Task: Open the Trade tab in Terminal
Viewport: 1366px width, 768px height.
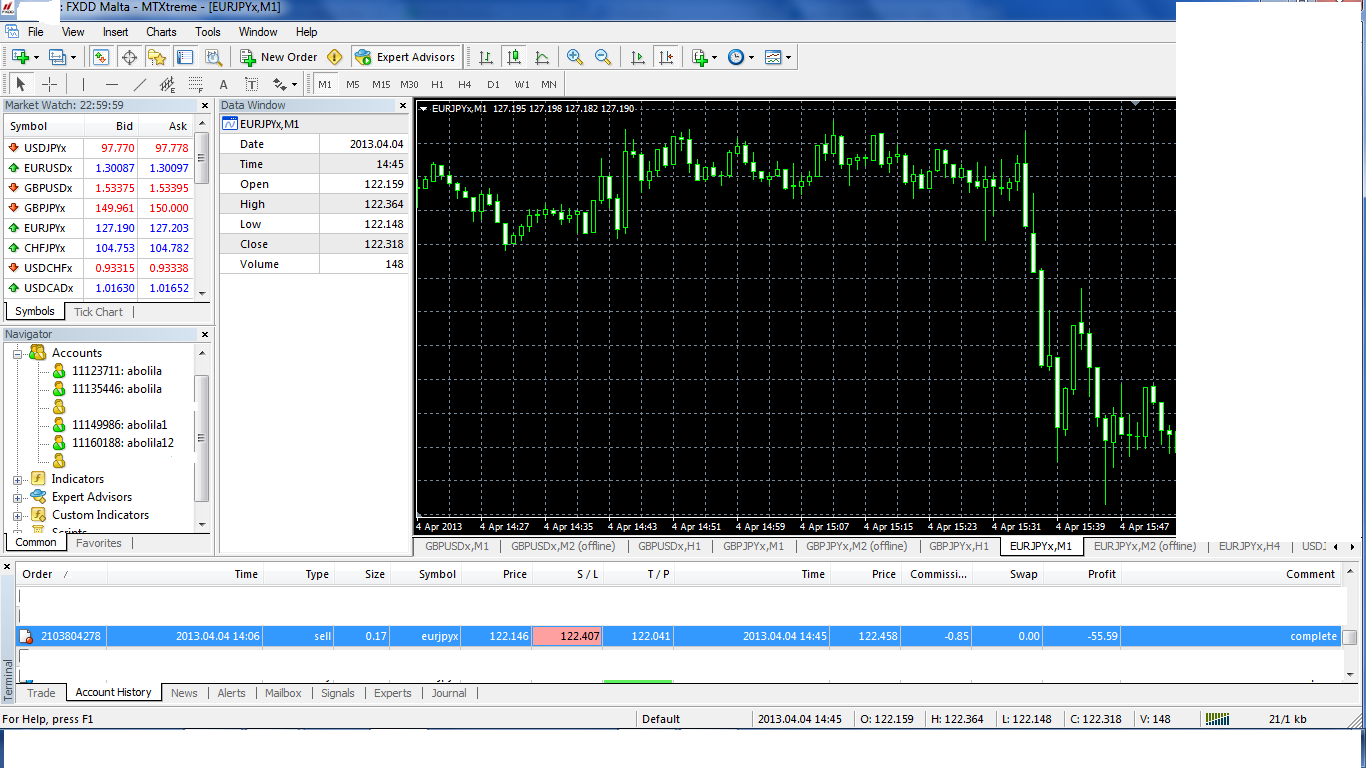Action: click(41, 693)
